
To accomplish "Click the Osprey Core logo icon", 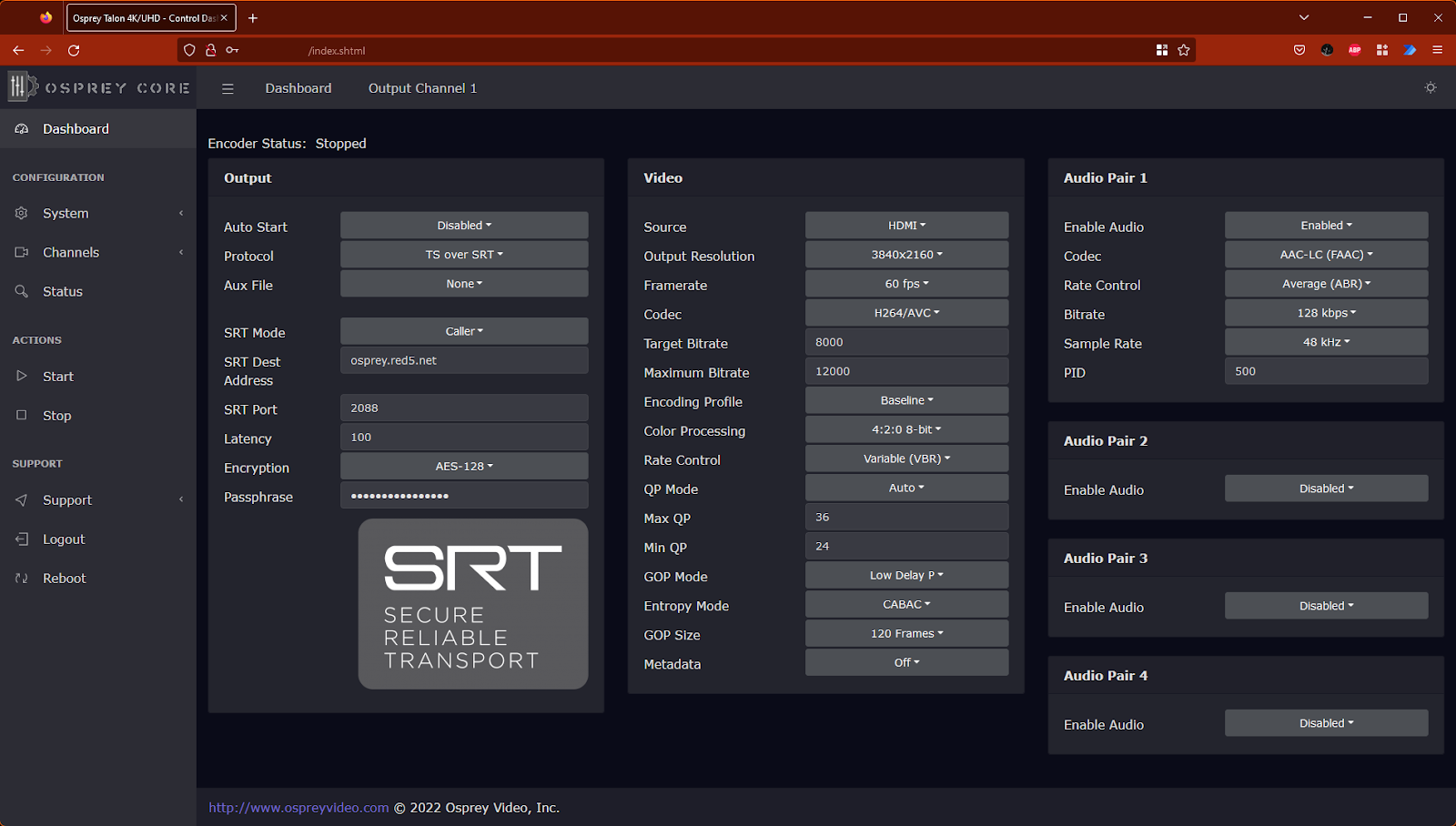I will (x=22, y=87).
